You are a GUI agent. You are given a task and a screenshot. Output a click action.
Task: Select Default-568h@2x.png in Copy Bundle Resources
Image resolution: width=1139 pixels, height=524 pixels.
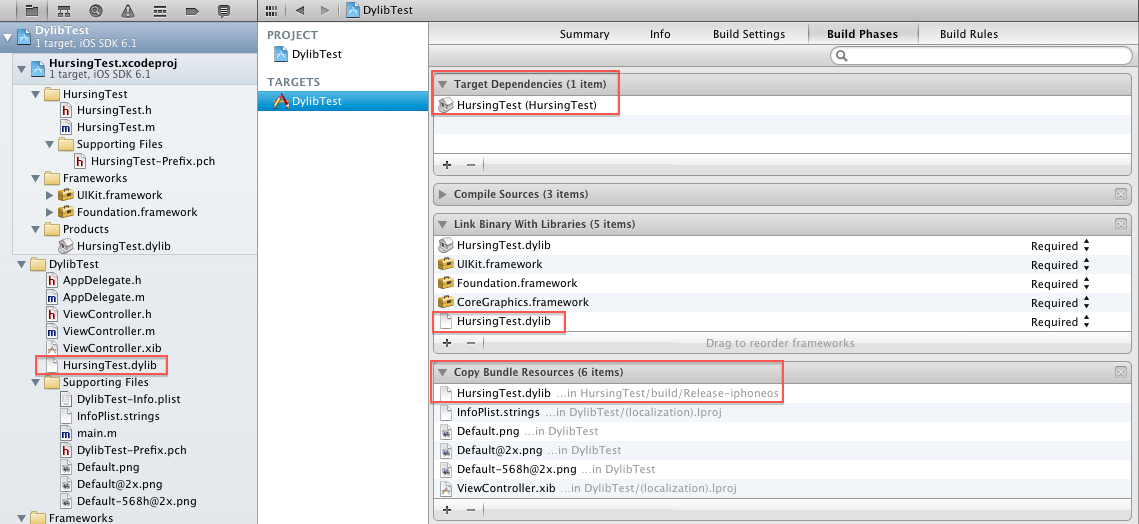tap(781, 469)
